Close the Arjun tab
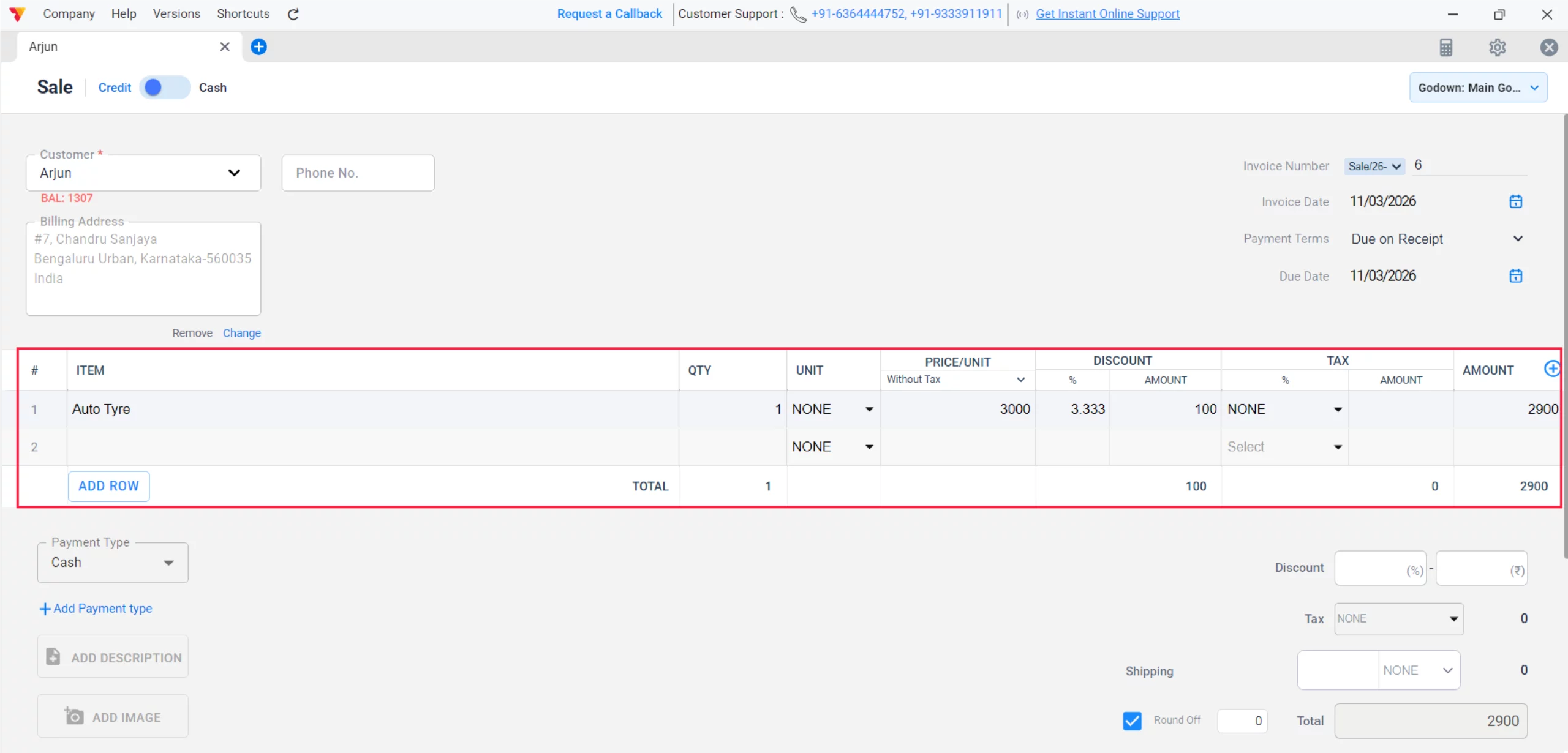Viewport: 1568px width, 753px height. point(225,47)
